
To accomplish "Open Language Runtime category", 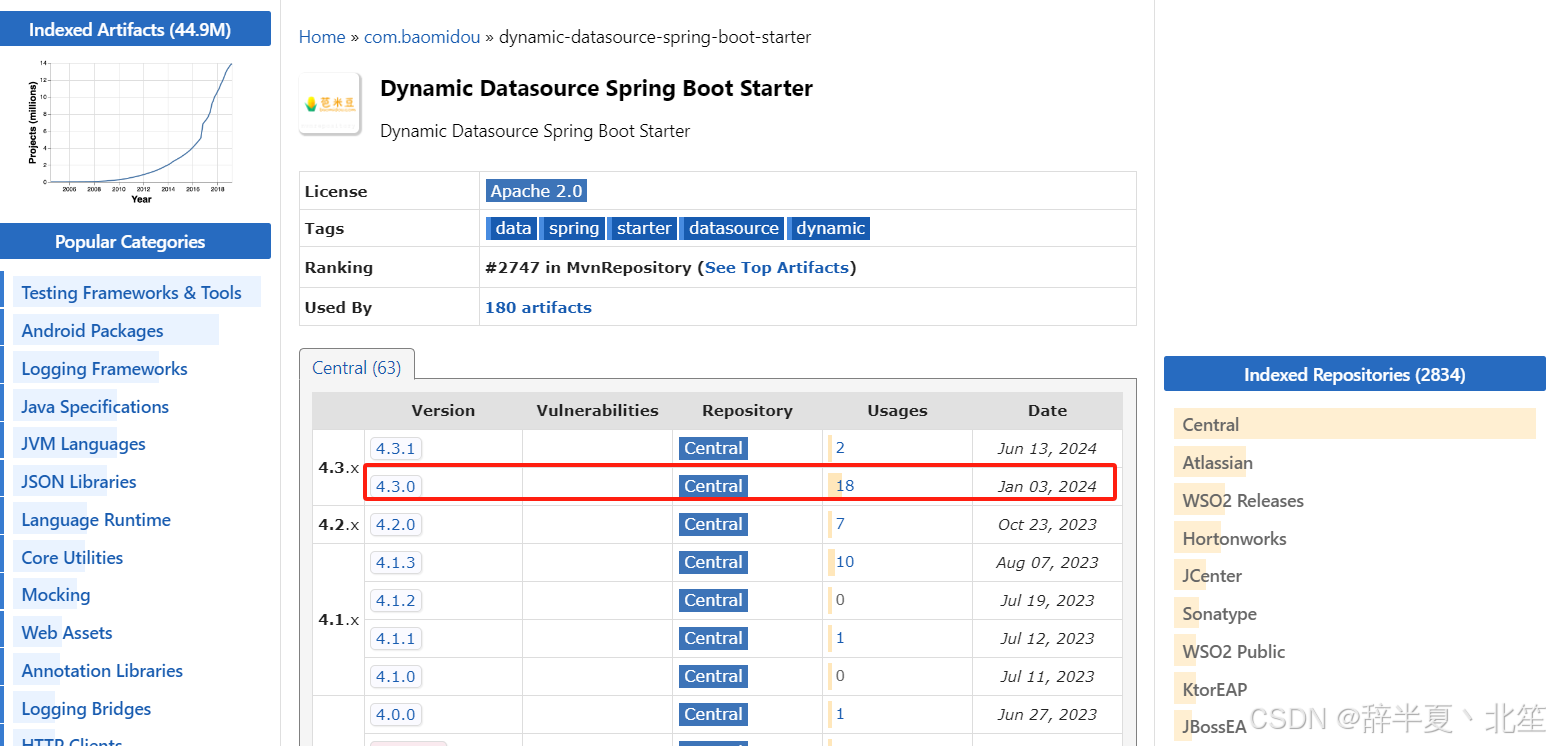I will (x=96, y=520).
